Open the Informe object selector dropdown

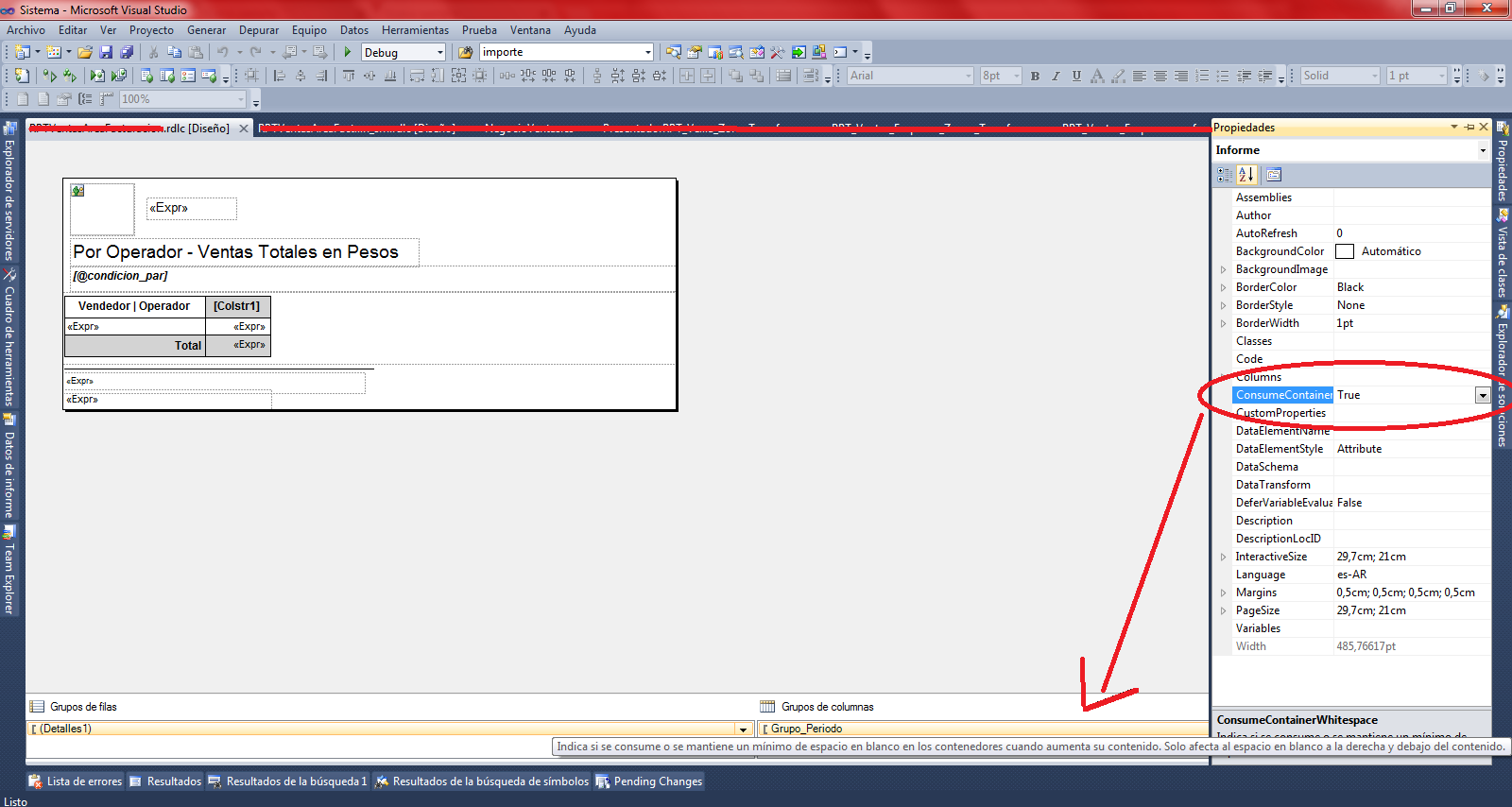point(1483,150)
